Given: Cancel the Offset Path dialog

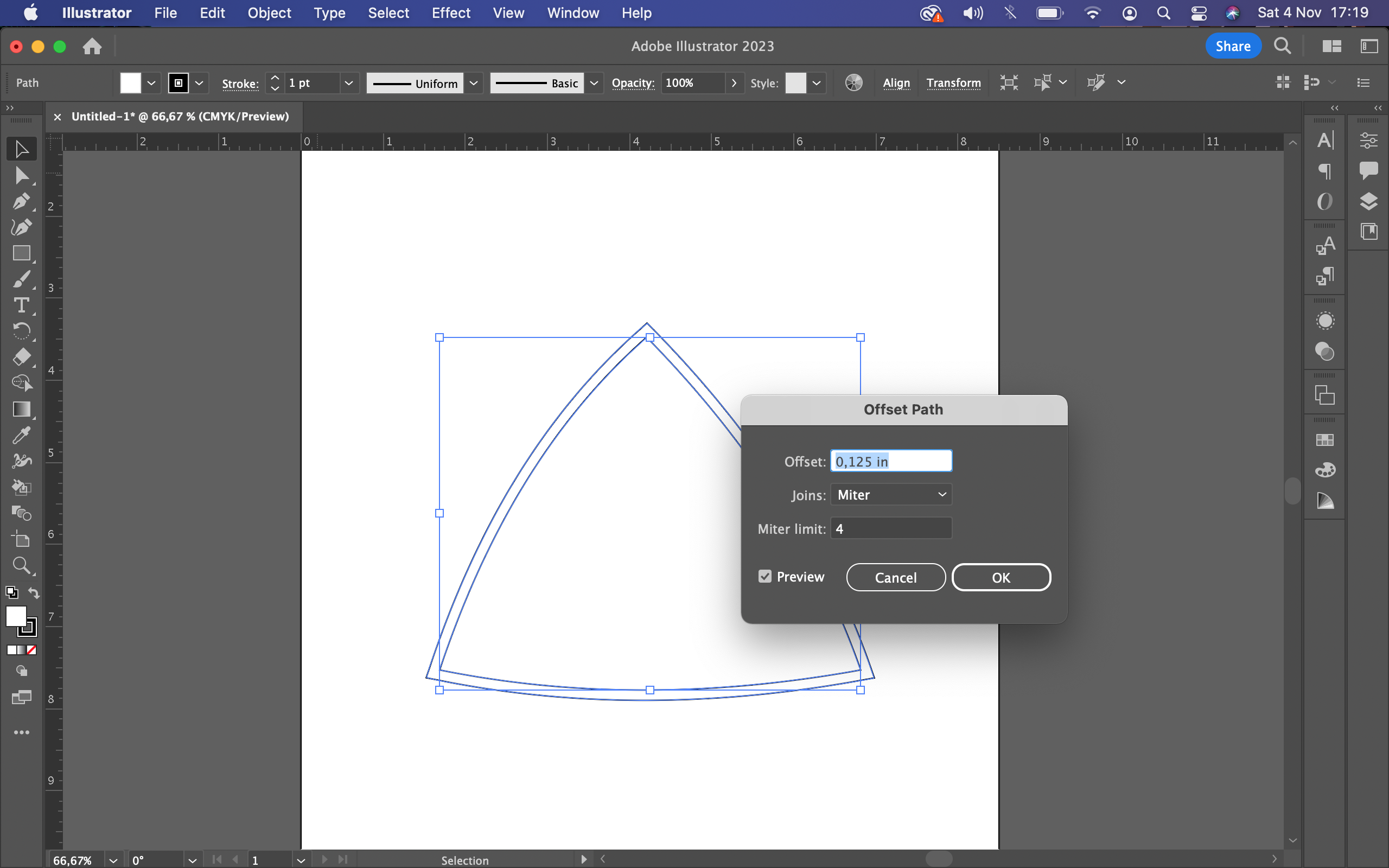Looking at the screenshot, I should tap(895, 578).
